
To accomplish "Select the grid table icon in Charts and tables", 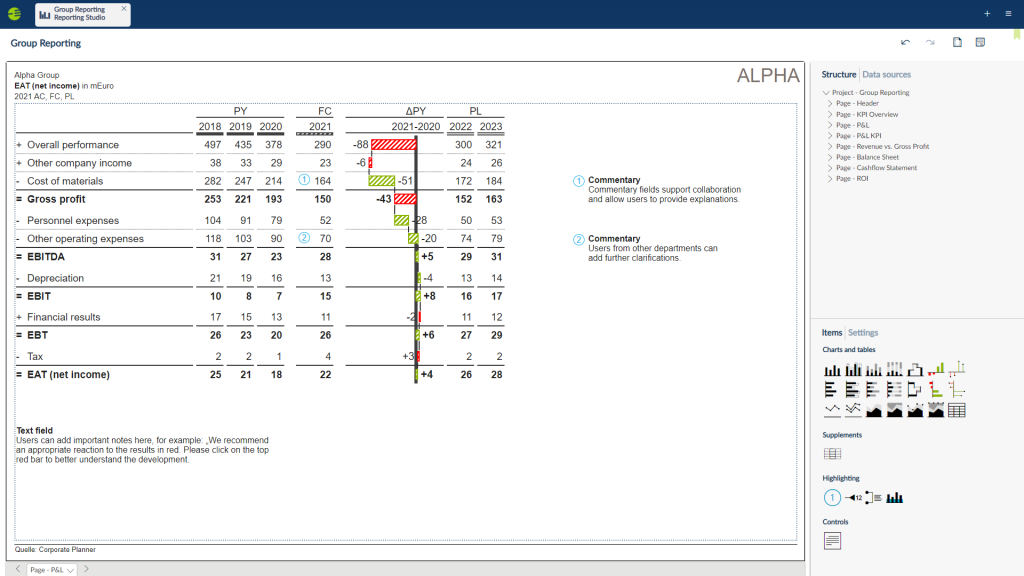I will pyautogui.click(x=956, y=410).
